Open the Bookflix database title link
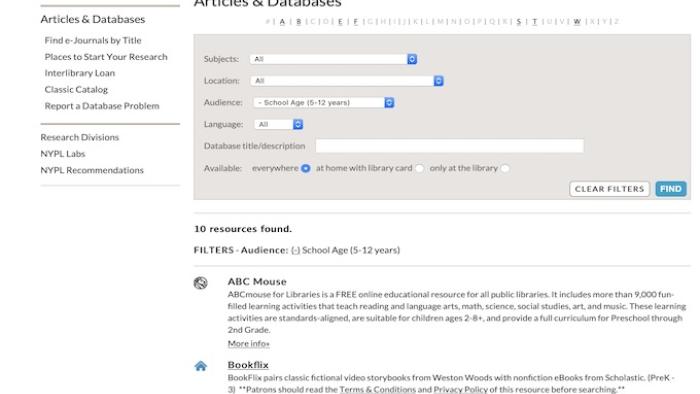 click(x=248, y=365)
